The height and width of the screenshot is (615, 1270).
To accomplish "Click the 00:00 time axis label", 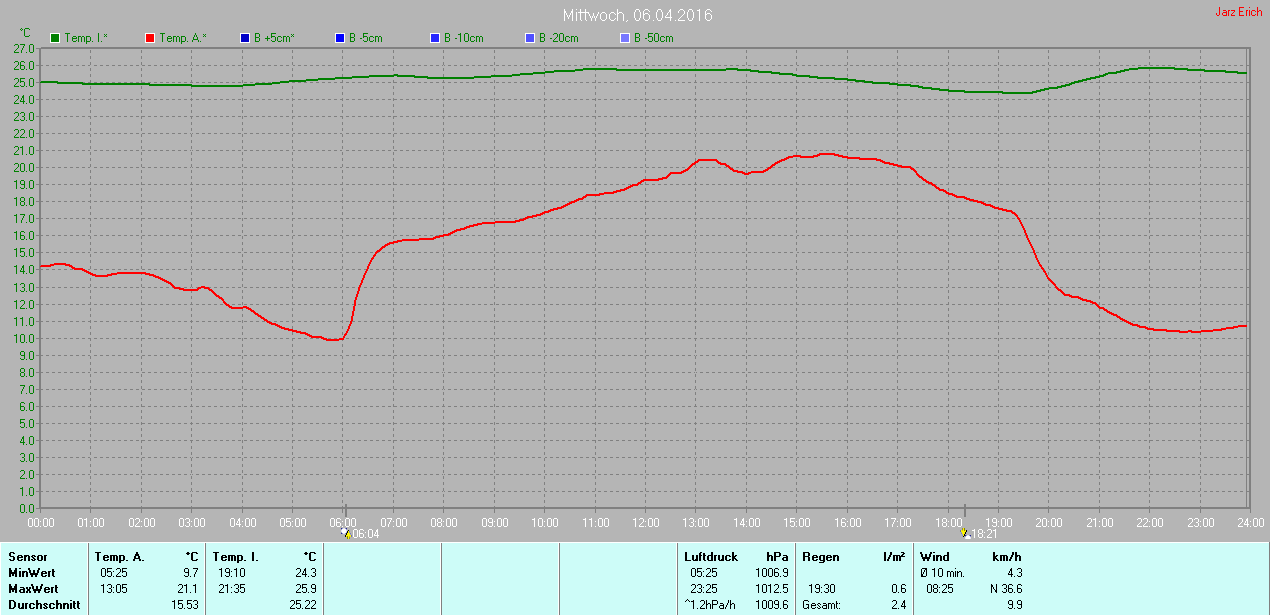I will 41,522.
